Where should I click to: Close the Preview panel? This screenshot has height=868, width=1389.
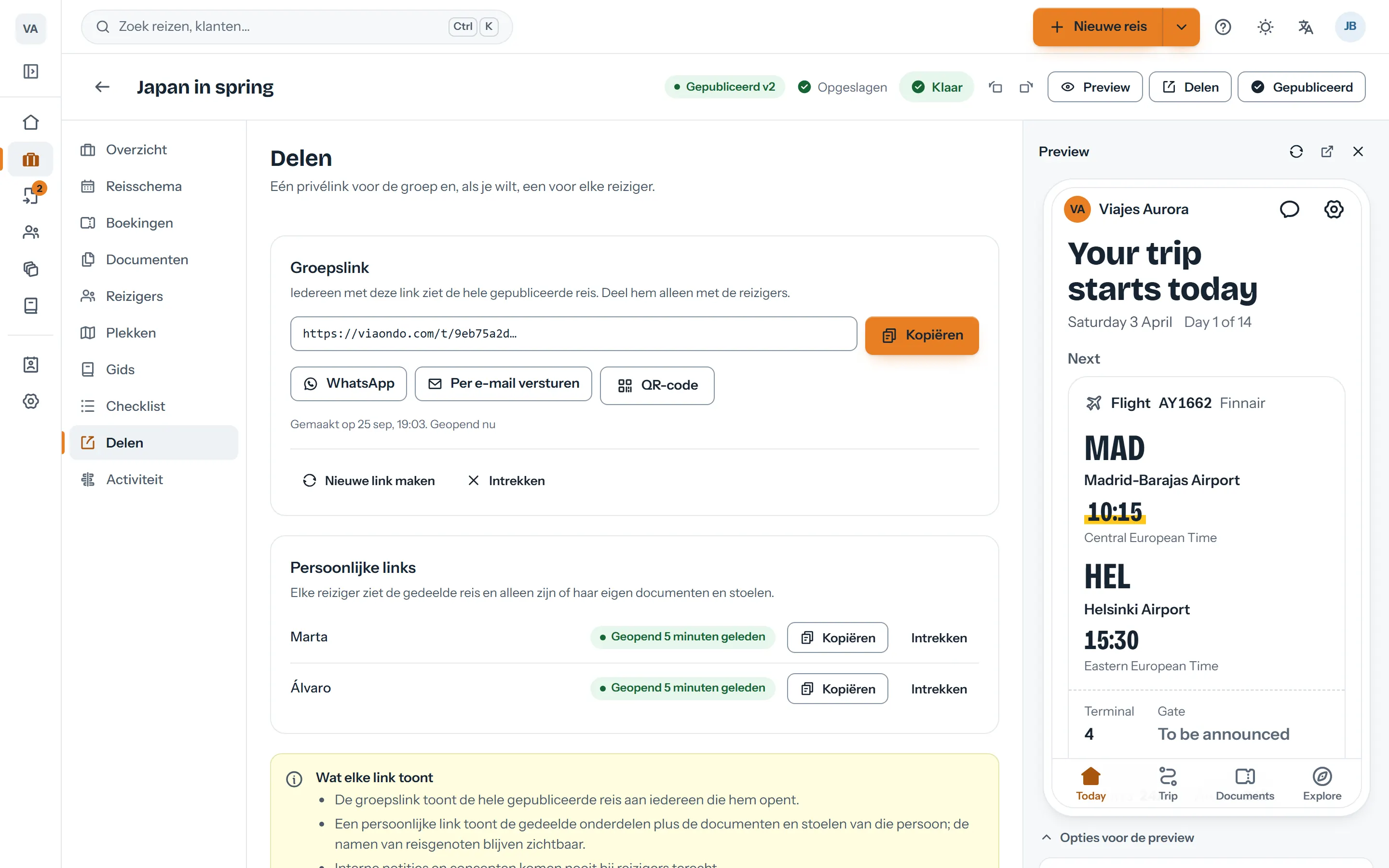pos(1358,151)
